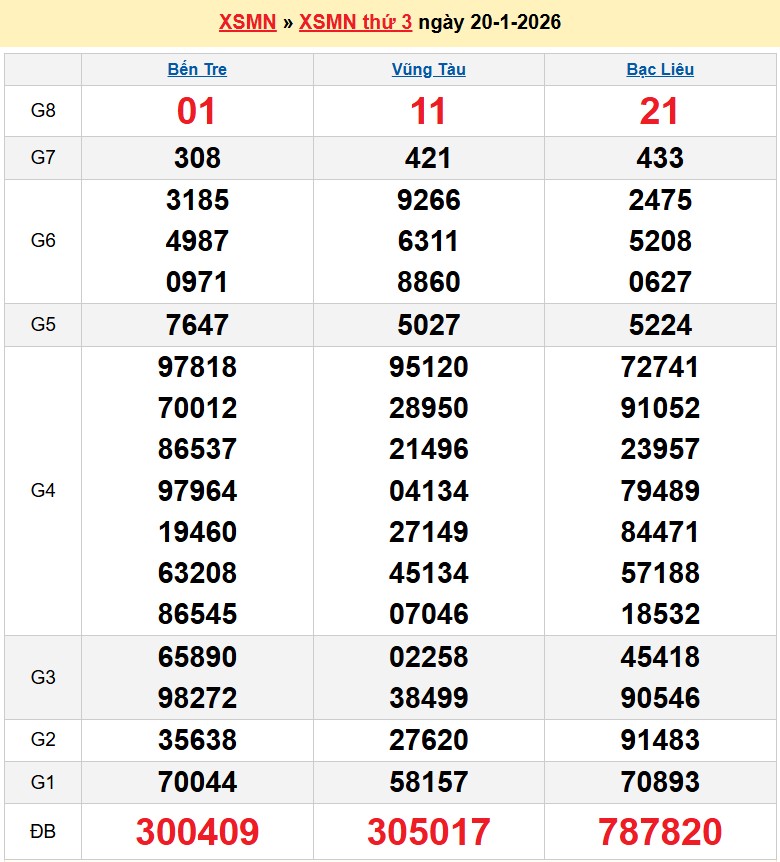Click the ĐB row label

point(43,832)
